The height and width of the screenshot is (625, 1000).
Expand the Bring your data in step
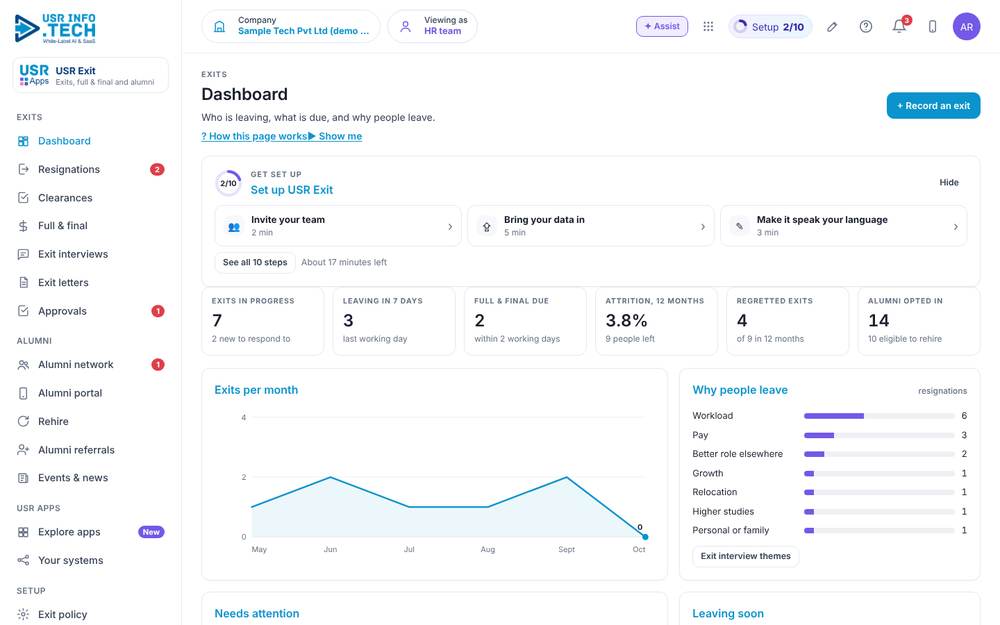(x=591, y=226)
